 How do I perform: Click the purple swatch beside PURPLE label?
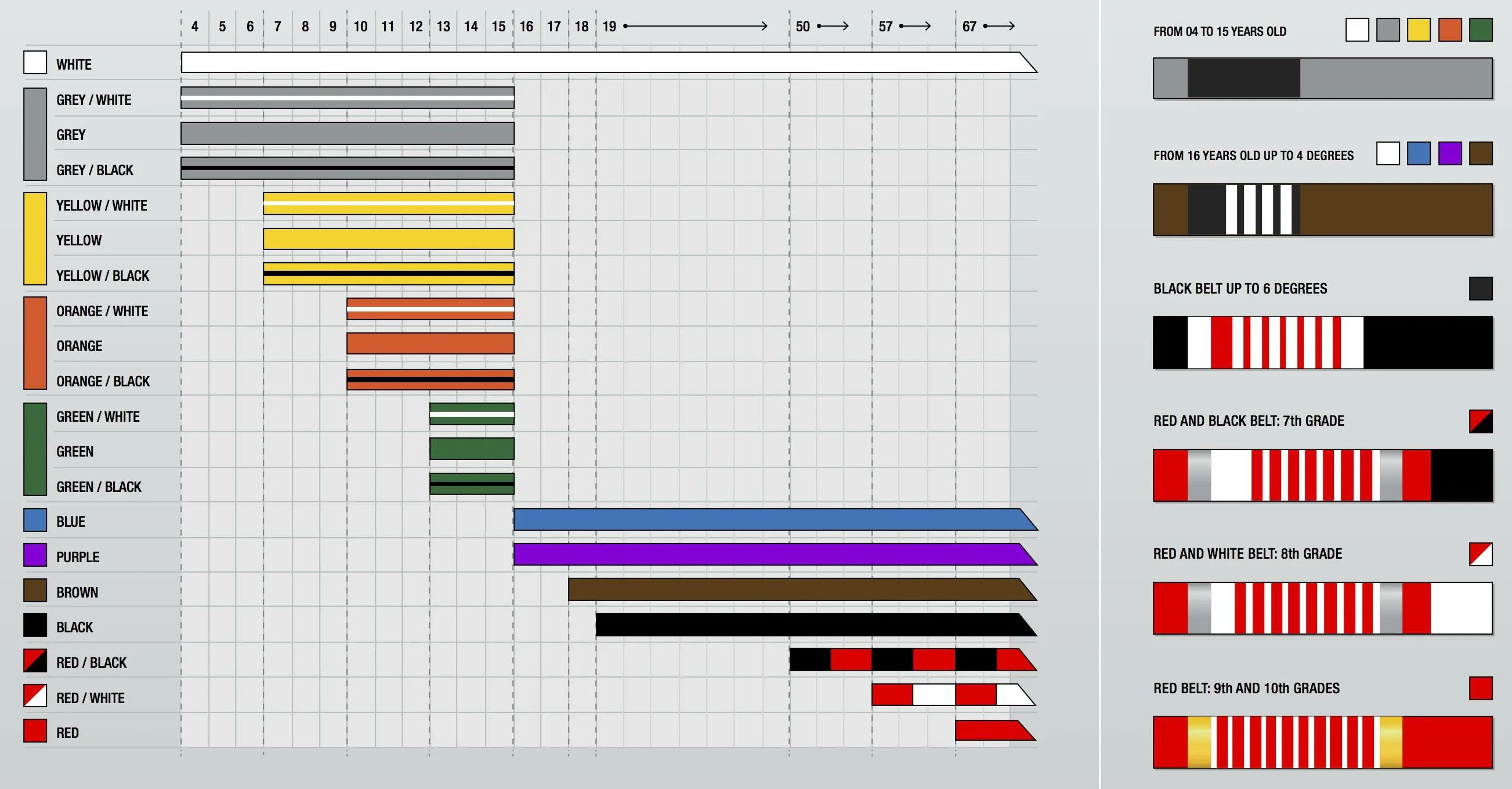click(35, 555)
